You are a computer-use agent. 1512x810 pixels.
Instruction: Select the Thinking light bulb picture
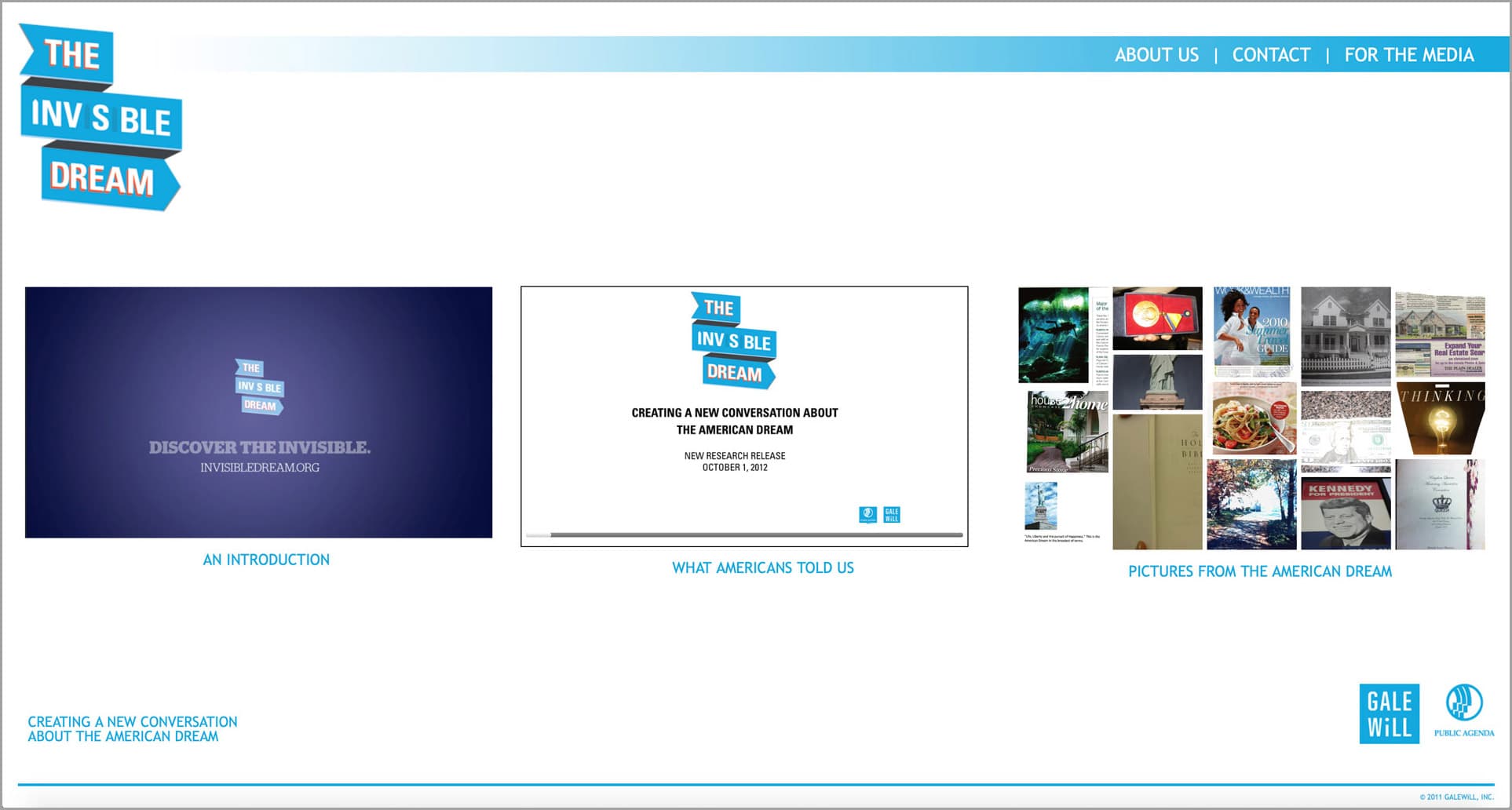[1440, 419]
